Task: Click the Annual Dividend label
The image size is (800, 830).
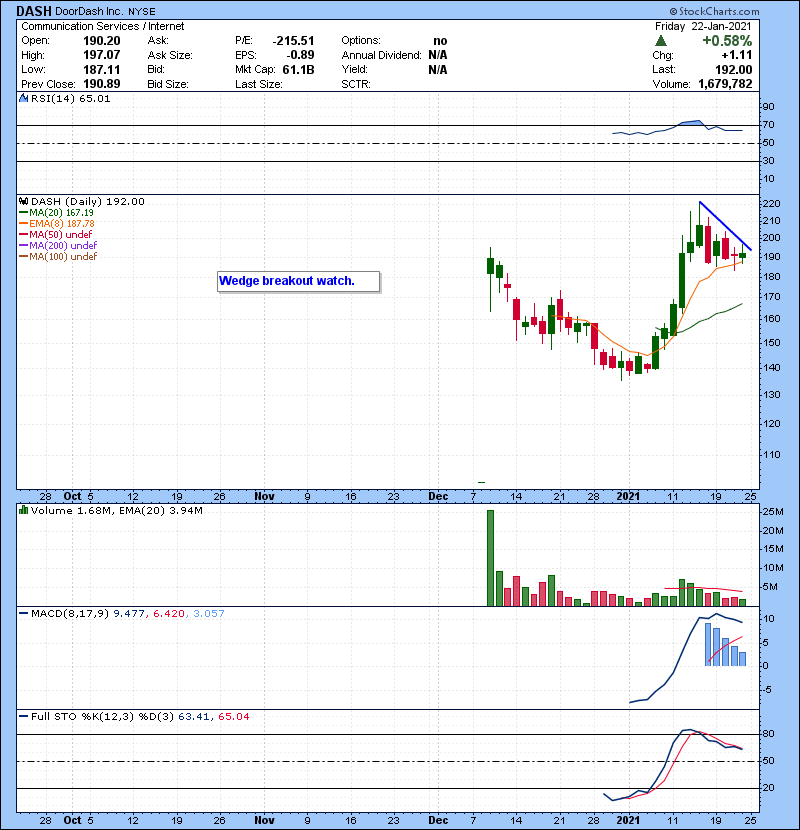Action: point(381,55)
